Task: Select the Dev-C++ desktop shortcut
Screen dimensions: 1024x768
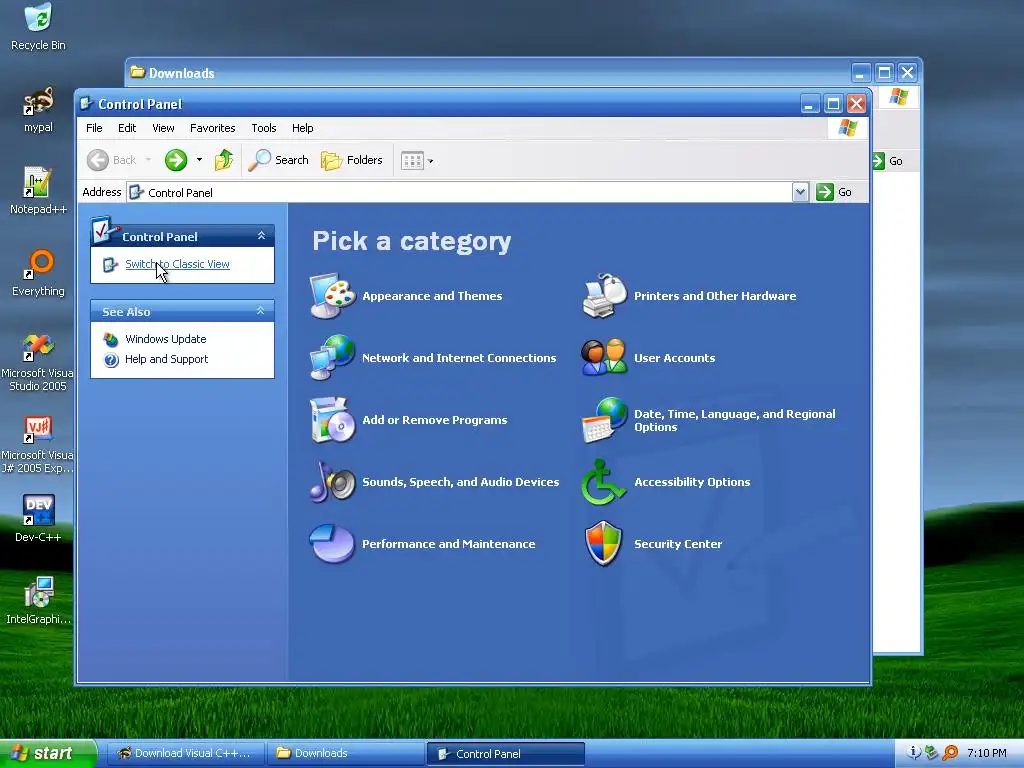Action: [x=39, y=519]
